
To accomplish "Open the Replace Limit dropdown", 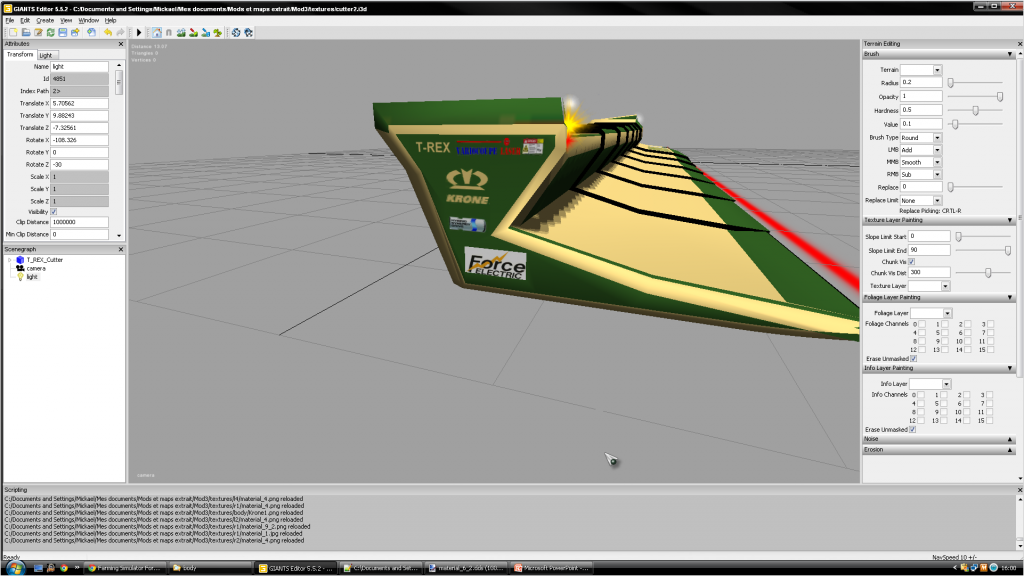I will tap(937, 200).
